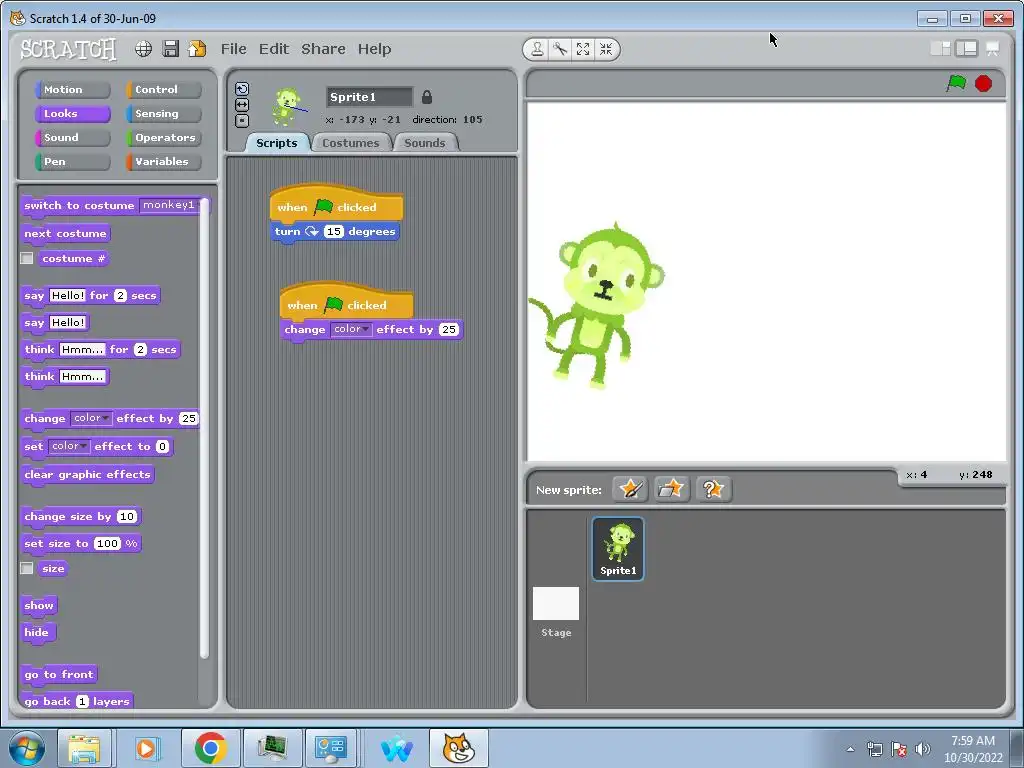Click the 15 degrees value in turn block

tap(334, 231)
